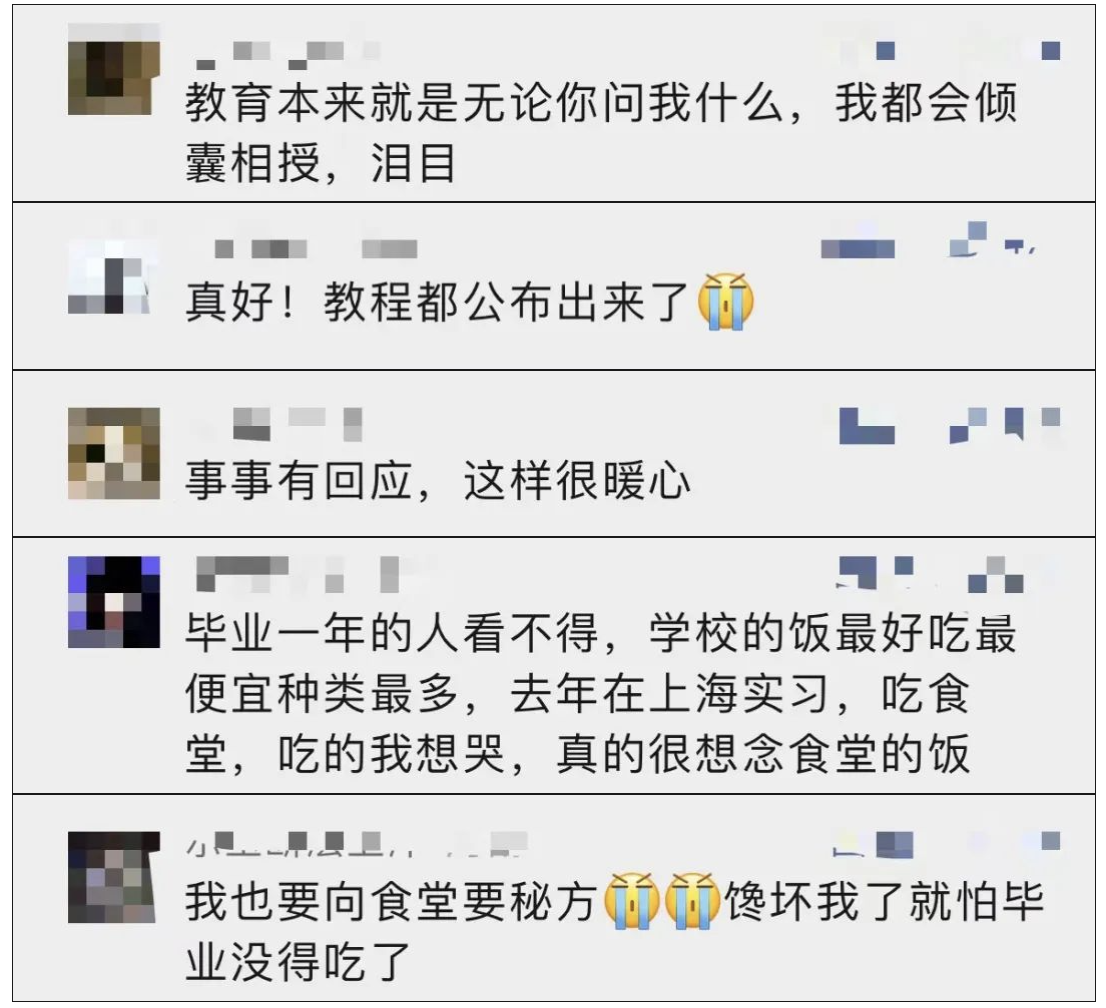Click blurred username above 教育本来就是 comment
Image resolution: width=1106 pixels, height=1008 pixels.
coord(286,53)
